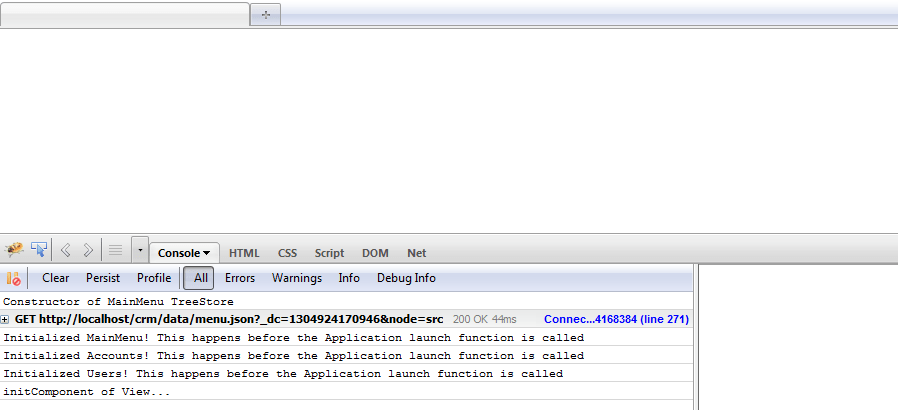Filter console by Errors
The width and height of the screenshot is (898, 410).
[240, 278]
